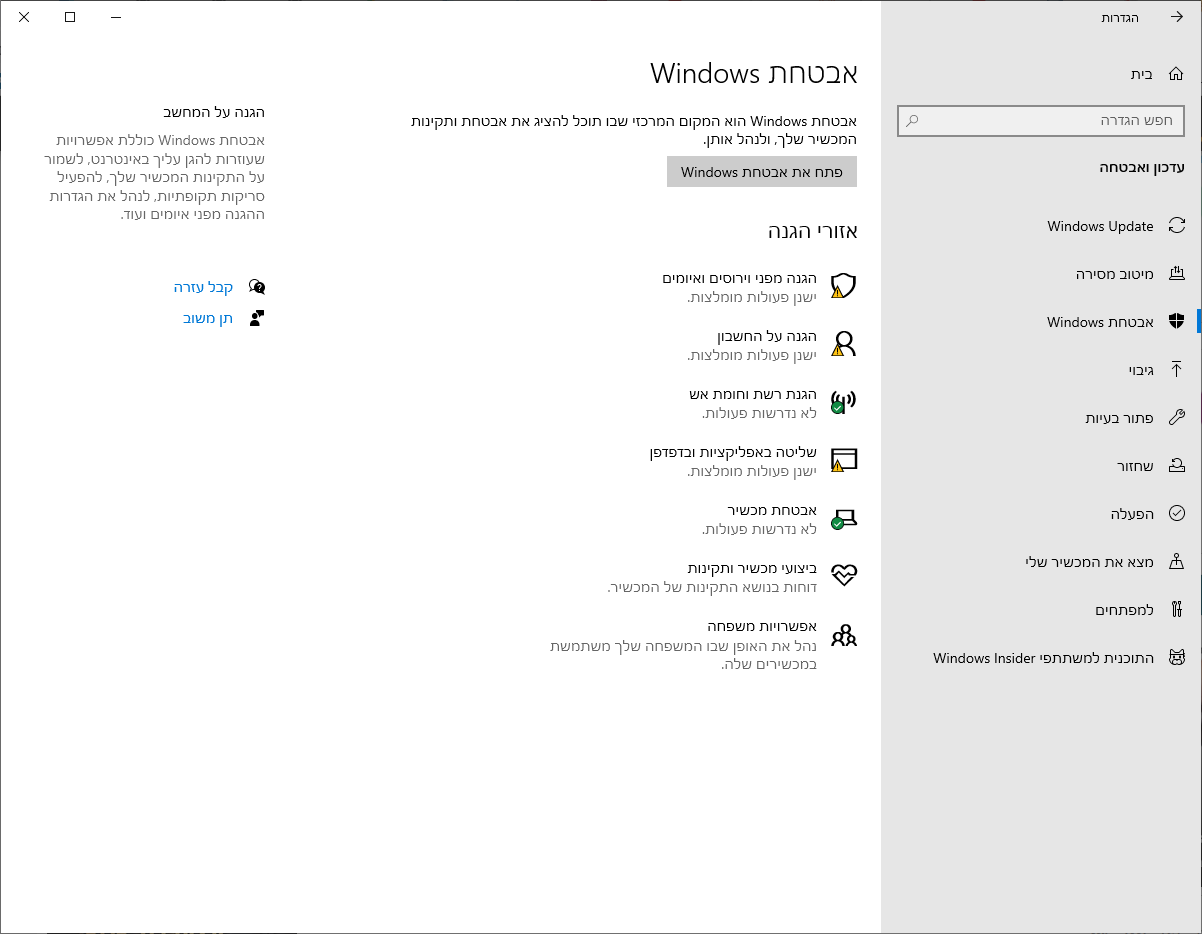
Task: Open פתור בעיות troubleshoot page
Action: coord(1119,418)
